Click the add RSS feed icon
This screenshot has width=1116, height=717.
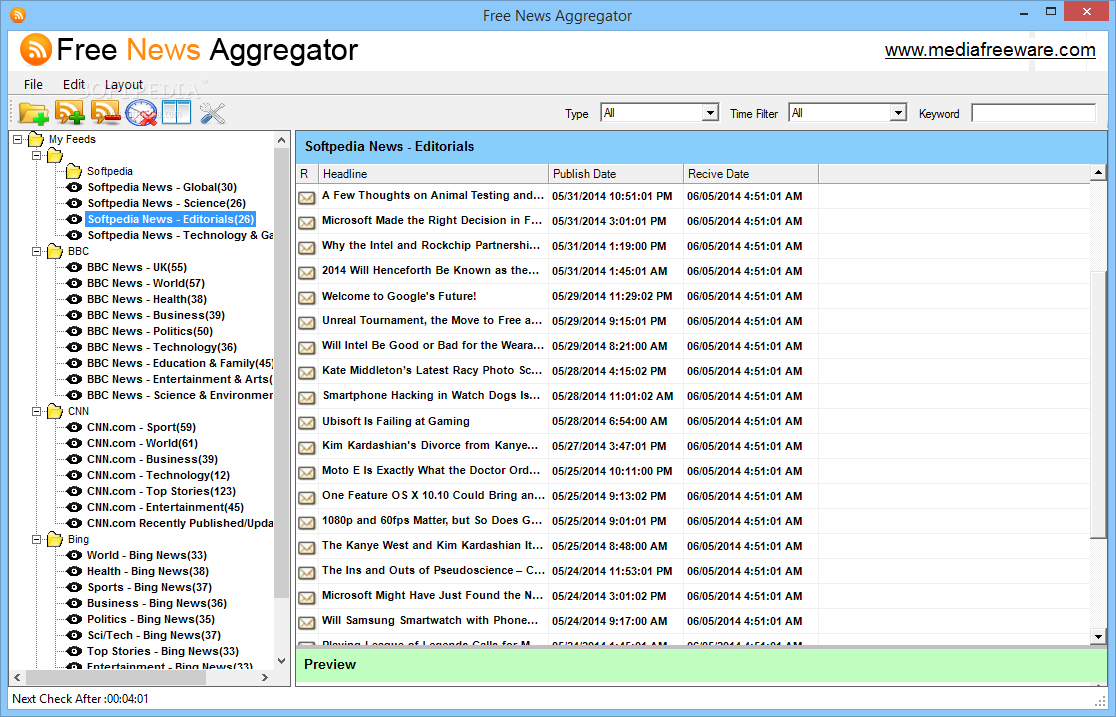[x=70, y=112]
